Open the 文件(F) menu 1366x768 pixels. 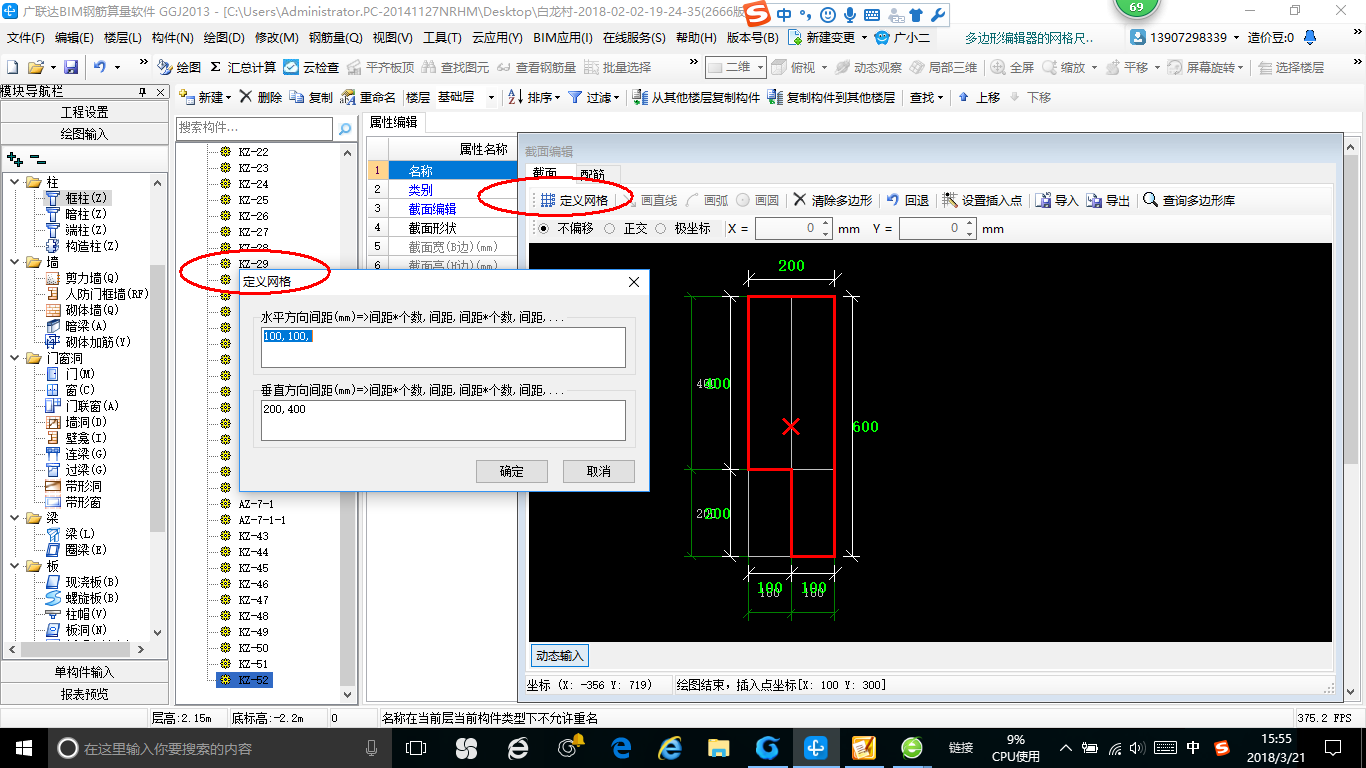(x=26, y=38)
